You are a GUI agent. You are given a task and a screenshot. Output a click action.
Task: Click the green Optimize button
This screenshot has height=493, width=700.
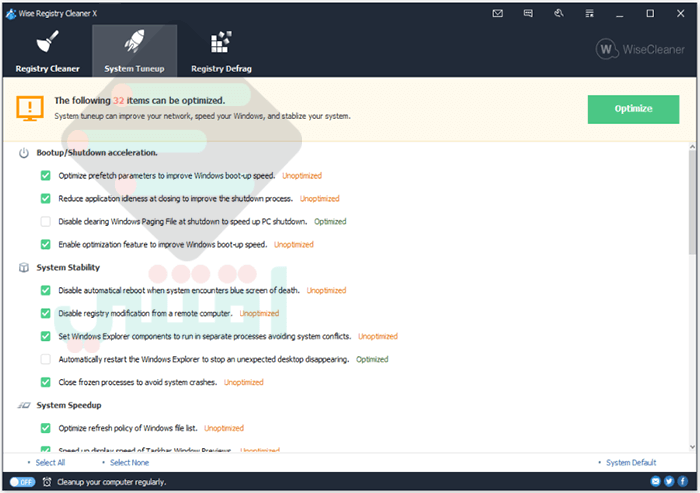[633, 109]
